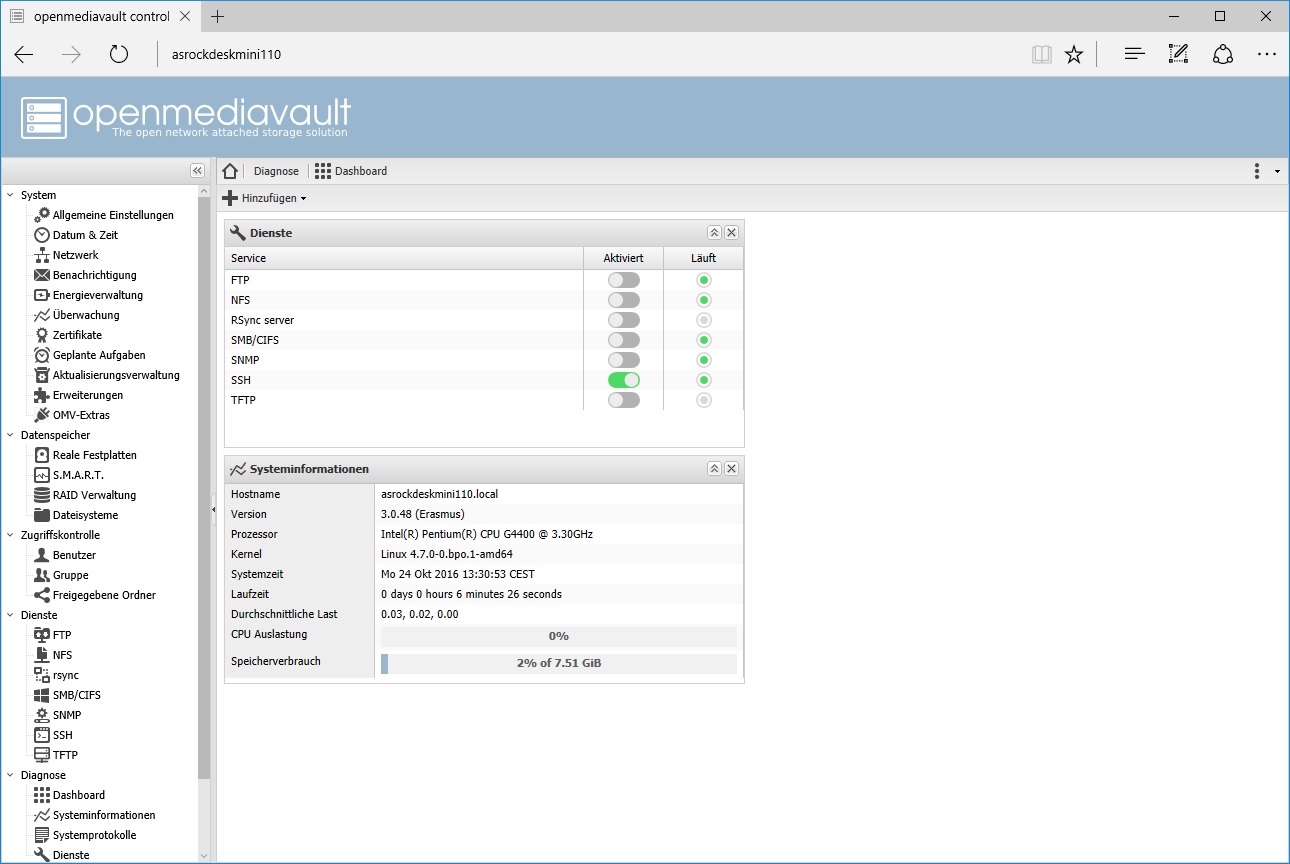Image resolution: width=1290 pixels, height=864 pixels.
Task: Open Zertifikate ribbon icon
Action: pyautogui.click(x=42, y=335)
